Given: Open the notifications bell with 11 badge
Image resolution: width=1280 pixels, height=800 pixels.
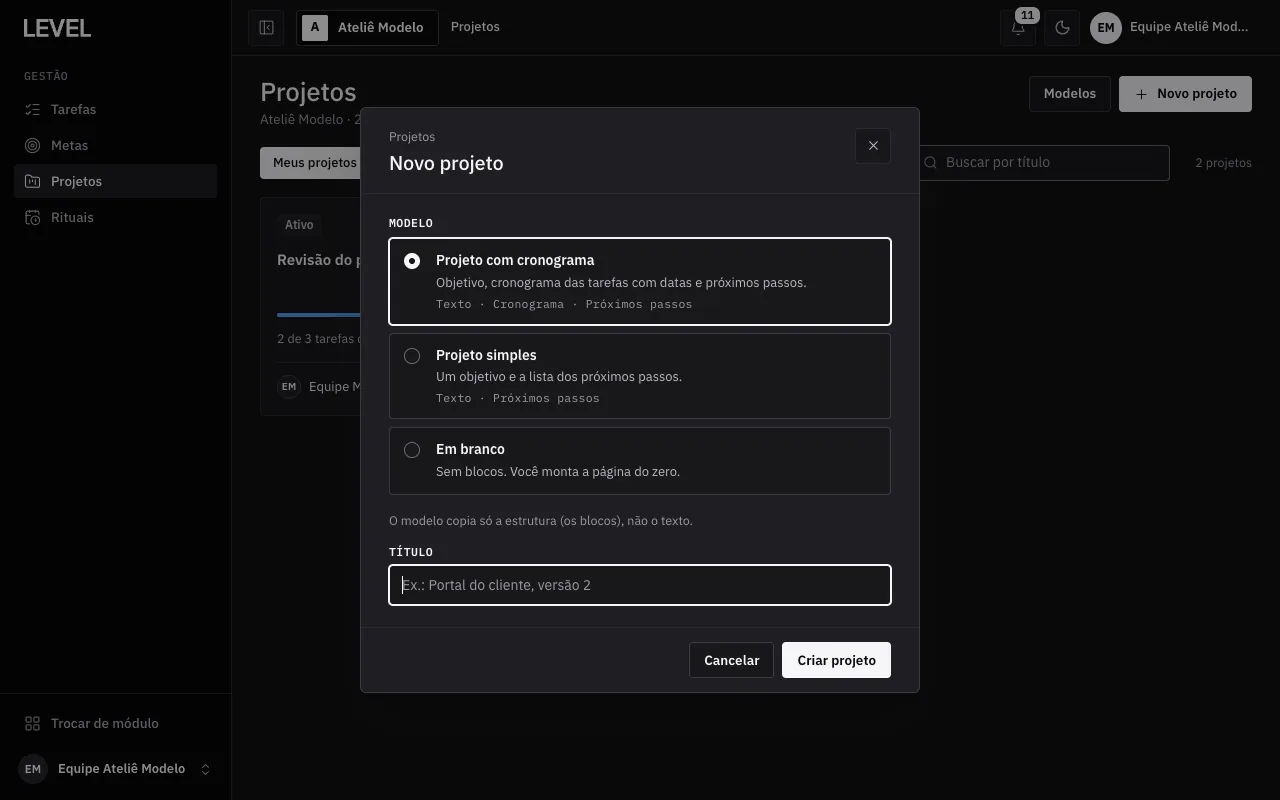Looking at the screenshot, I should [1018, 28].
